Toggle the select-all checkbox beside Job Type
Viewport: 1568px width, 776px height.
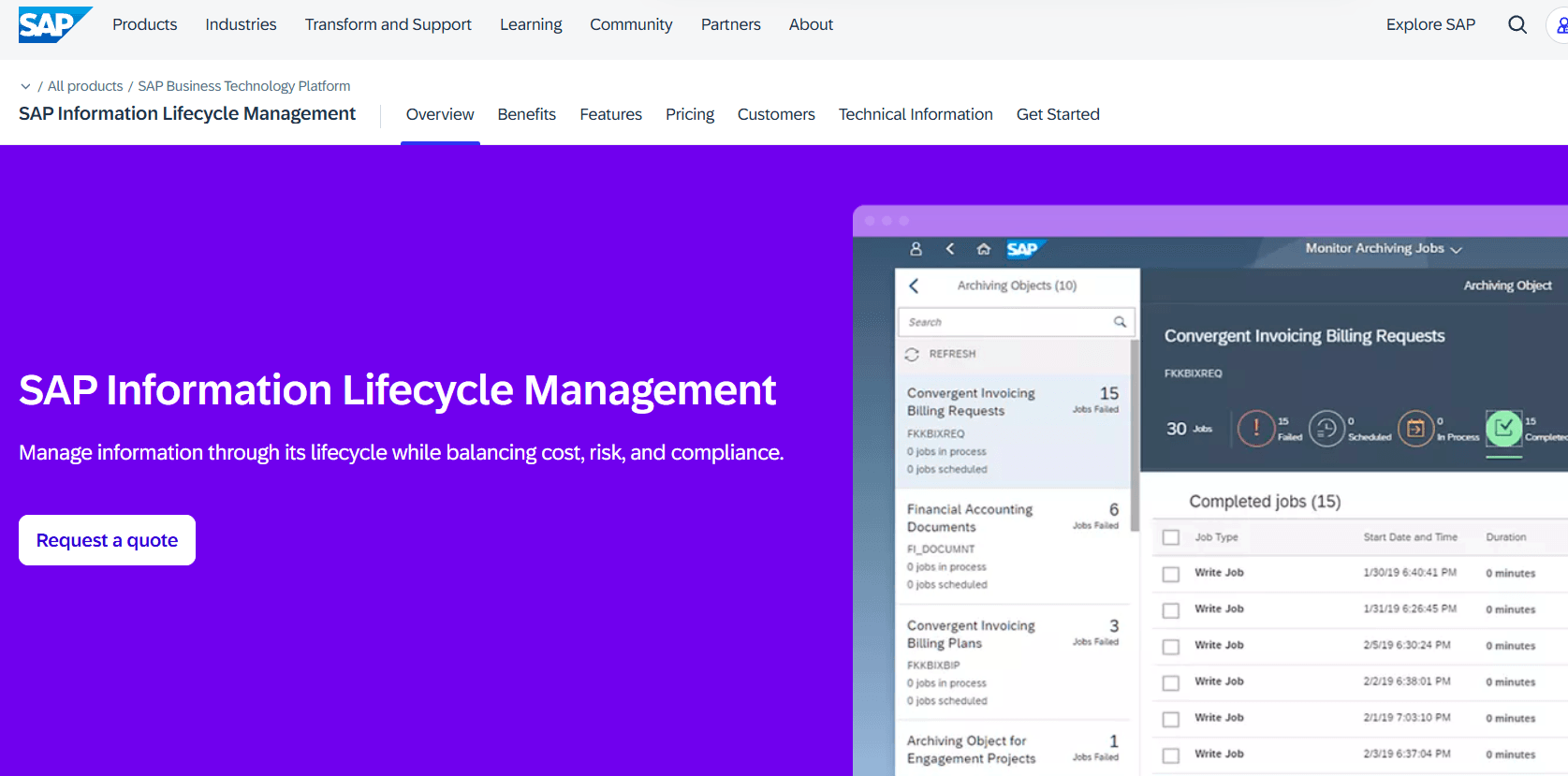1171,537
